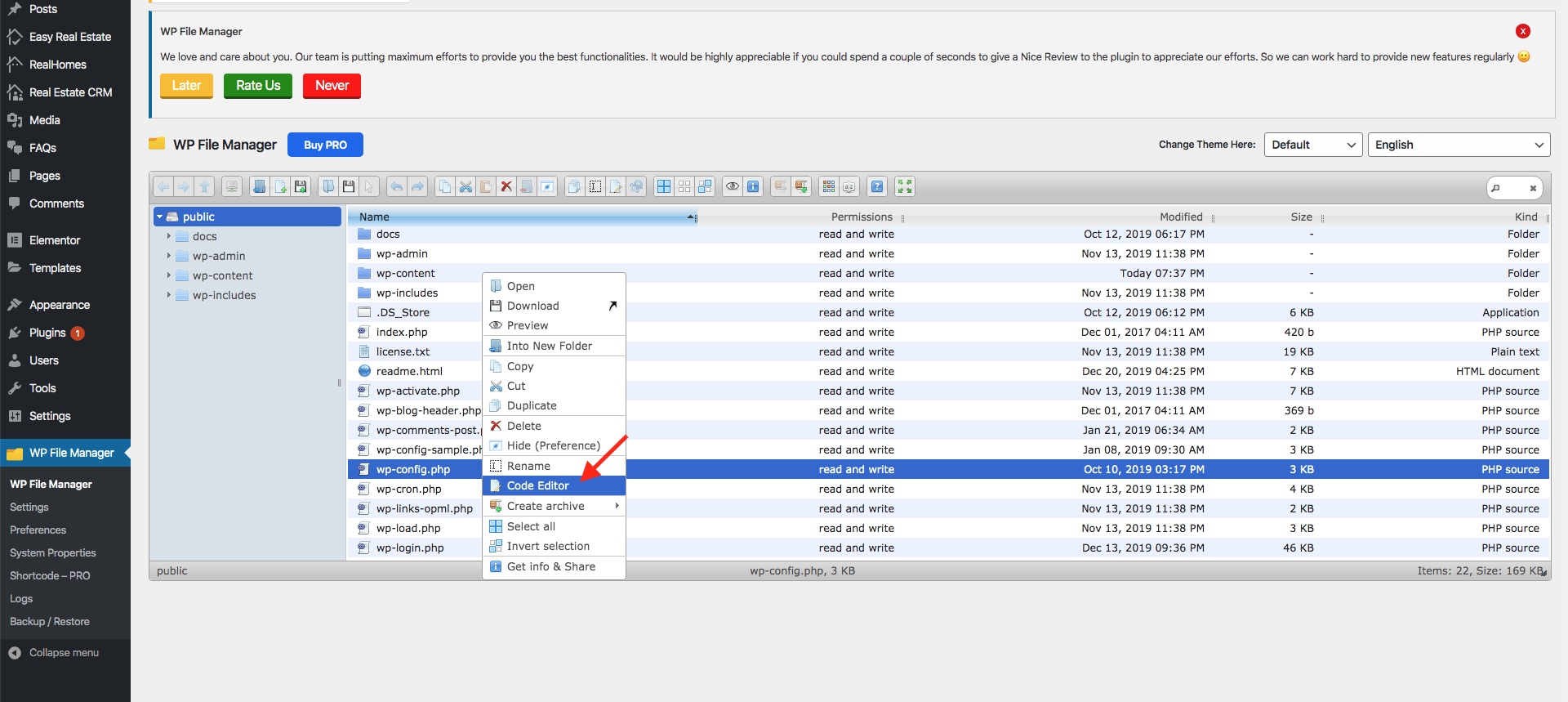
Task: Expand the docs folder in tree
Action: pyautogui.click(x=169, y=236)
